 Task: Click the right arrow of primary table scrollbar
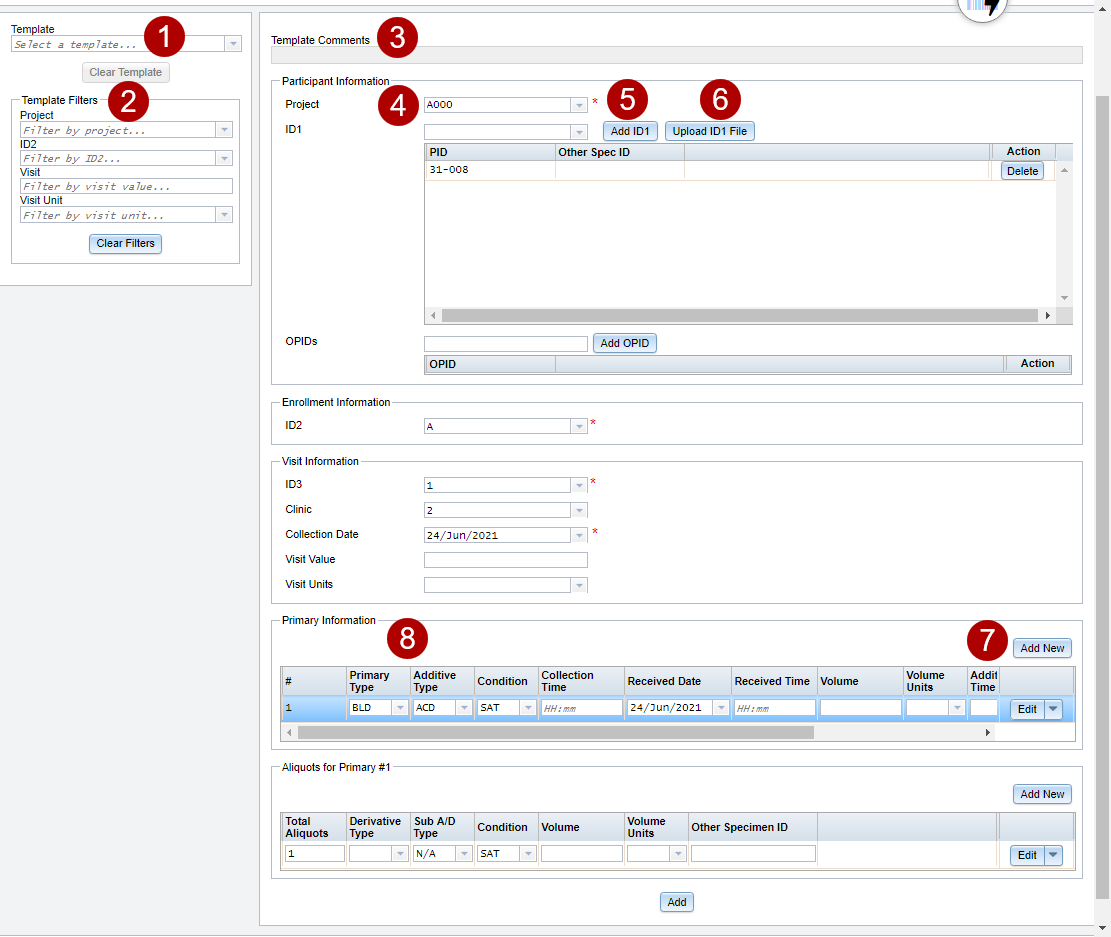click(987, 732)
